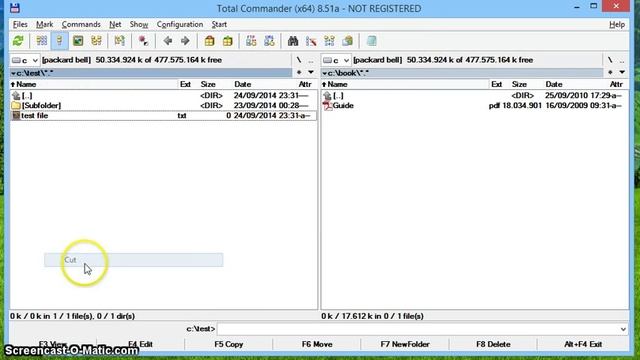Screen dimensions: 640x360
Task: Click the Unpack files toolbar icon
Action: tap(228, 41)
